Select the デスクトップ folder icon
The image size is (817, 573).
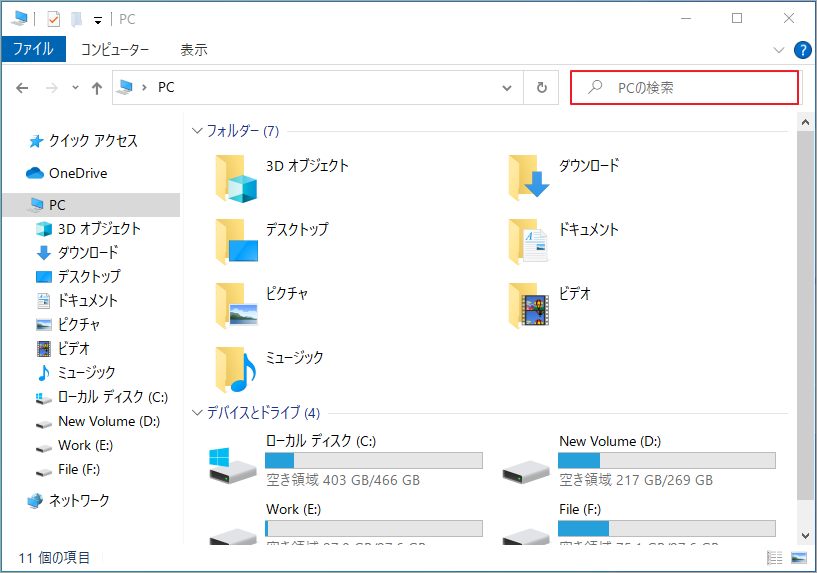236,241
